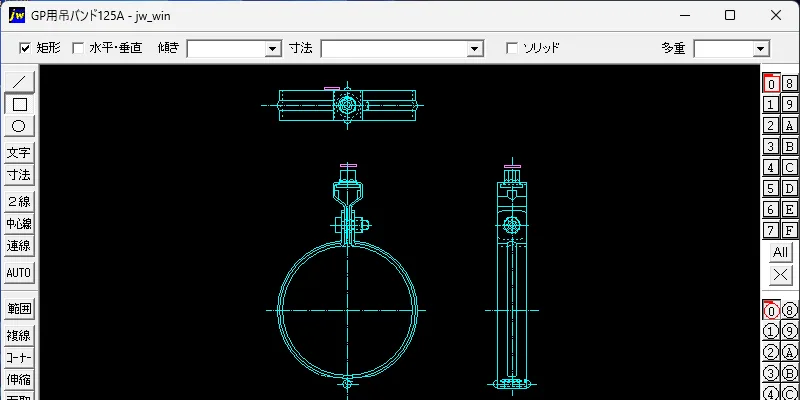
Task: Select square layer 7 button
Action: (771, 230)
